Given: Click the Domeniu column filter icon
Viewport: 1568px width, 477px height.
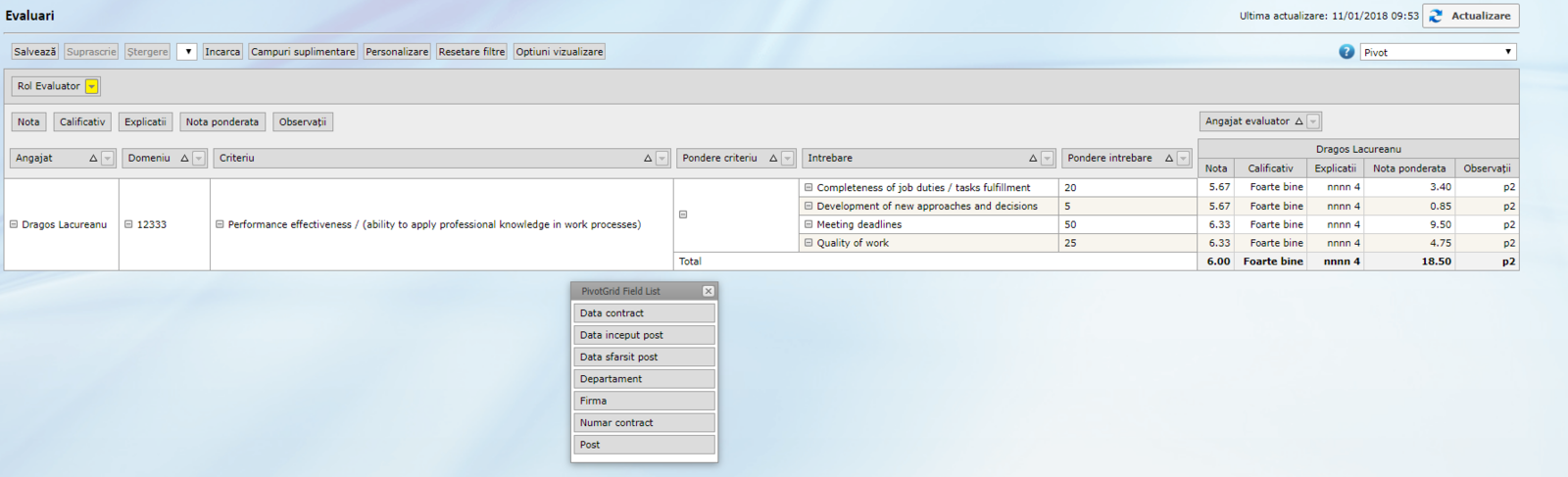Looking at the screenshot, I should coord(199,159).
